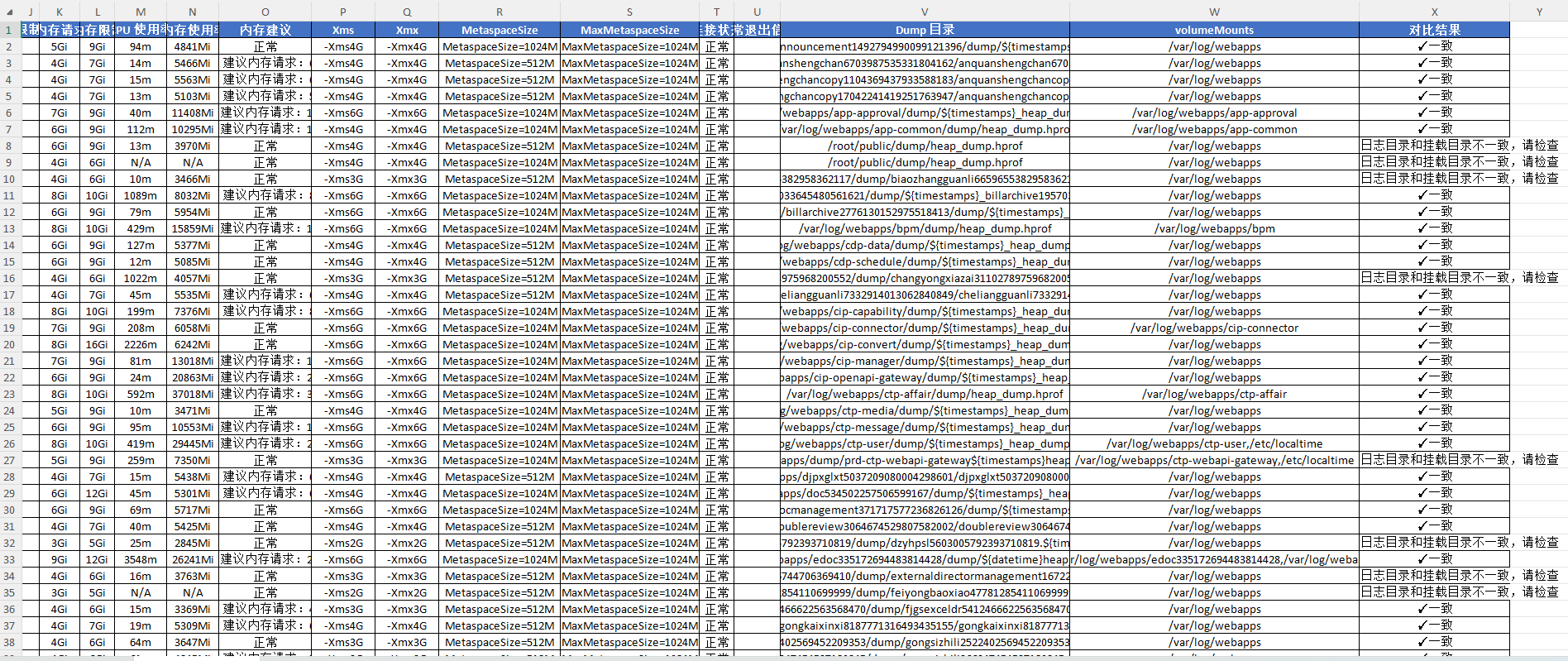The width and height of the screenshot is (1568, 661).
Task: Select the cell showing 29445Mi
Action: click(193, 443)
